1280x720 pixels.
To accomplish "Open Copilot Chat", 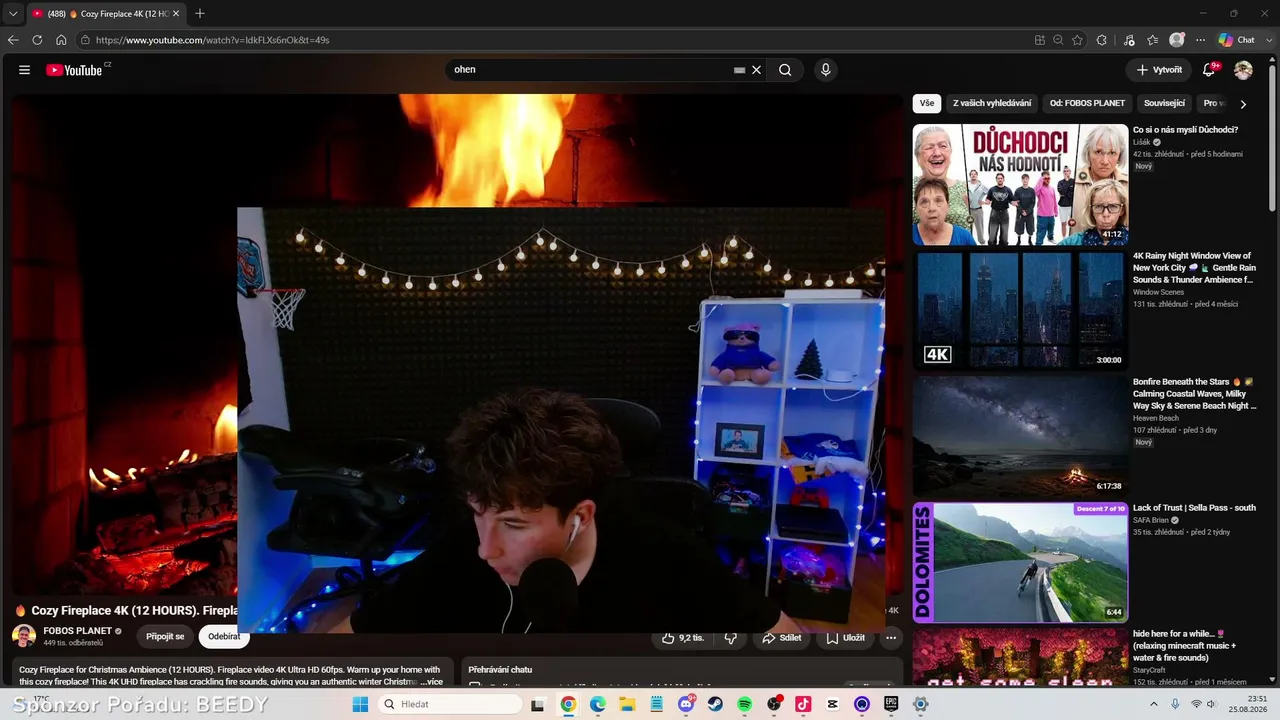I will pyautogui.click(x=1236, y=40).
